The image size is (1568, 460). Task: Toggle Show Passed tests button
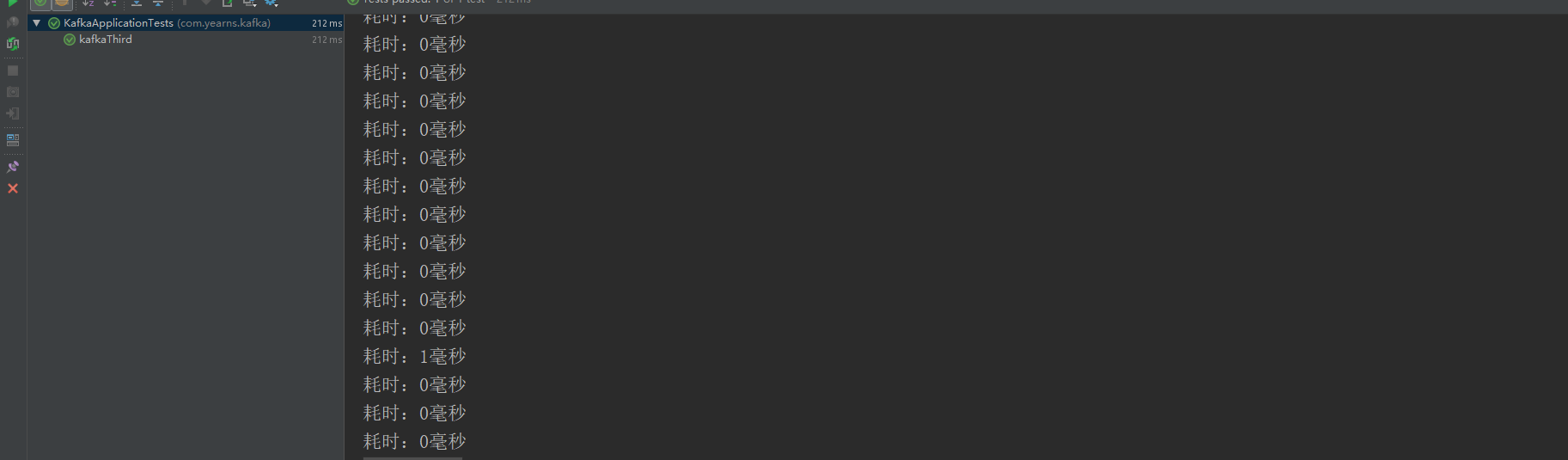pos(40,3)
